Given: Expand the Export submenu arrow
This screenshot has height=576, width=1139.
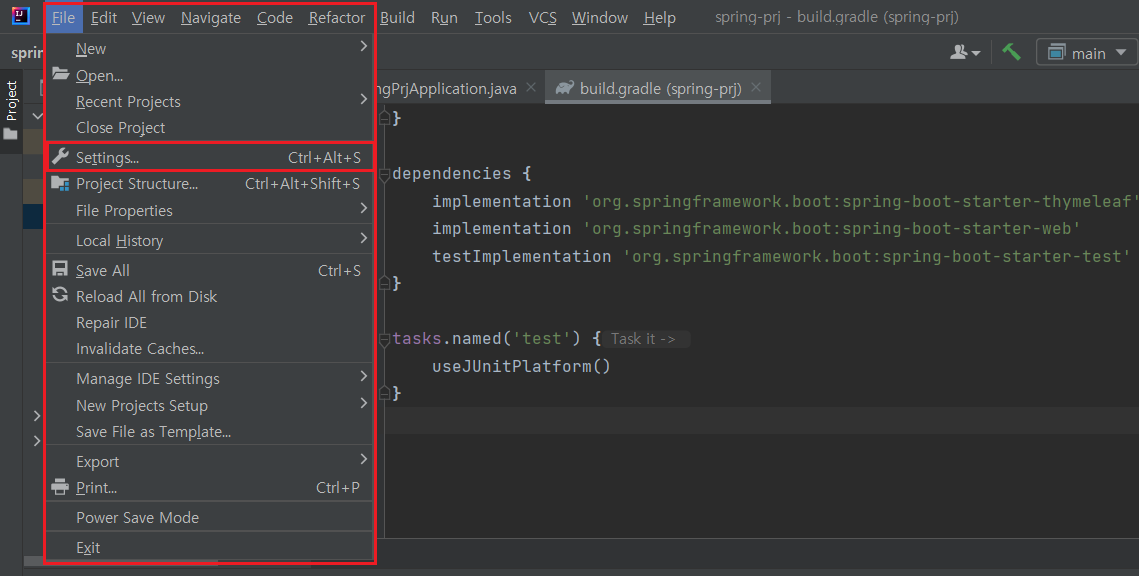Looking at the screenshot, I should (x=364, y=459).
